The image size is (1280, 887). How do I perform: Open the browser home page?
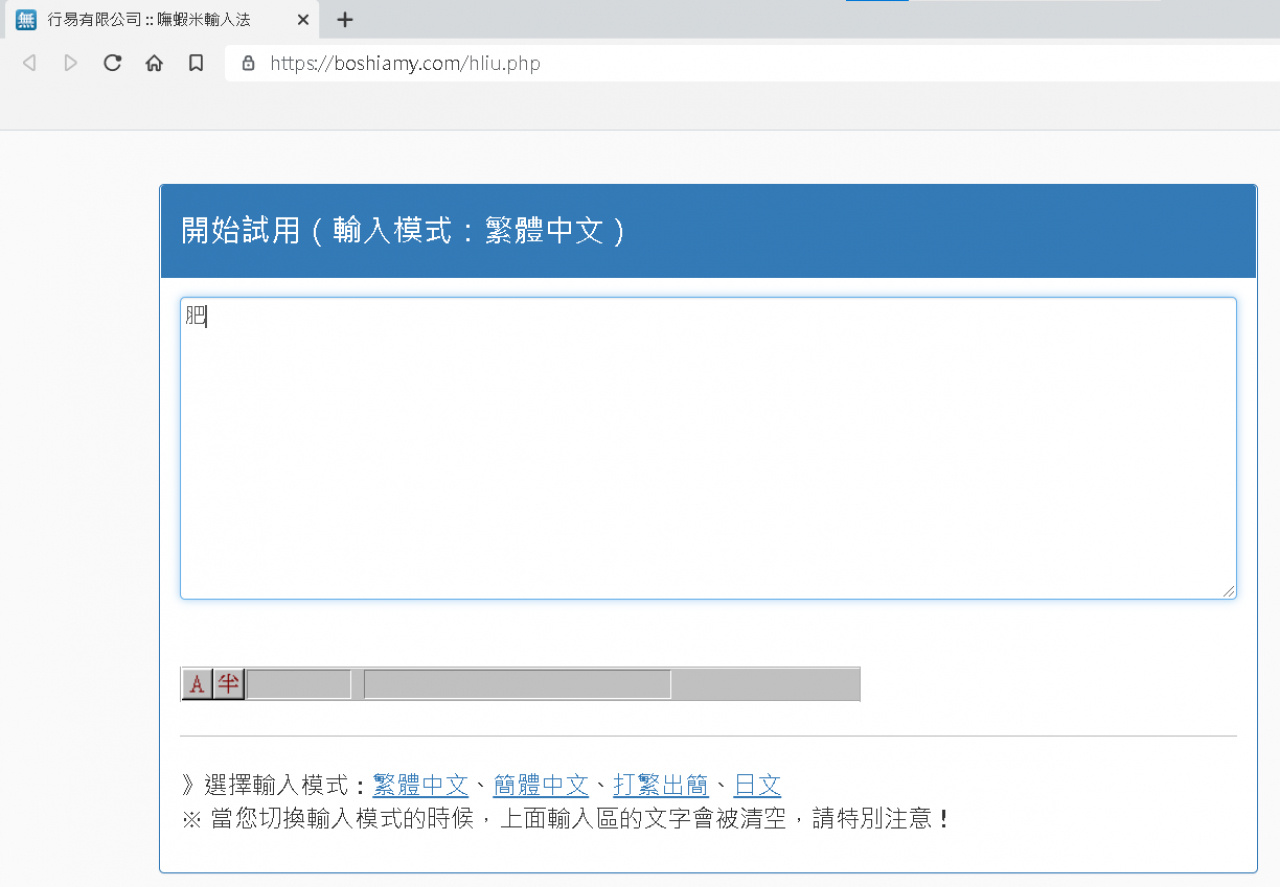coord(154,62)
